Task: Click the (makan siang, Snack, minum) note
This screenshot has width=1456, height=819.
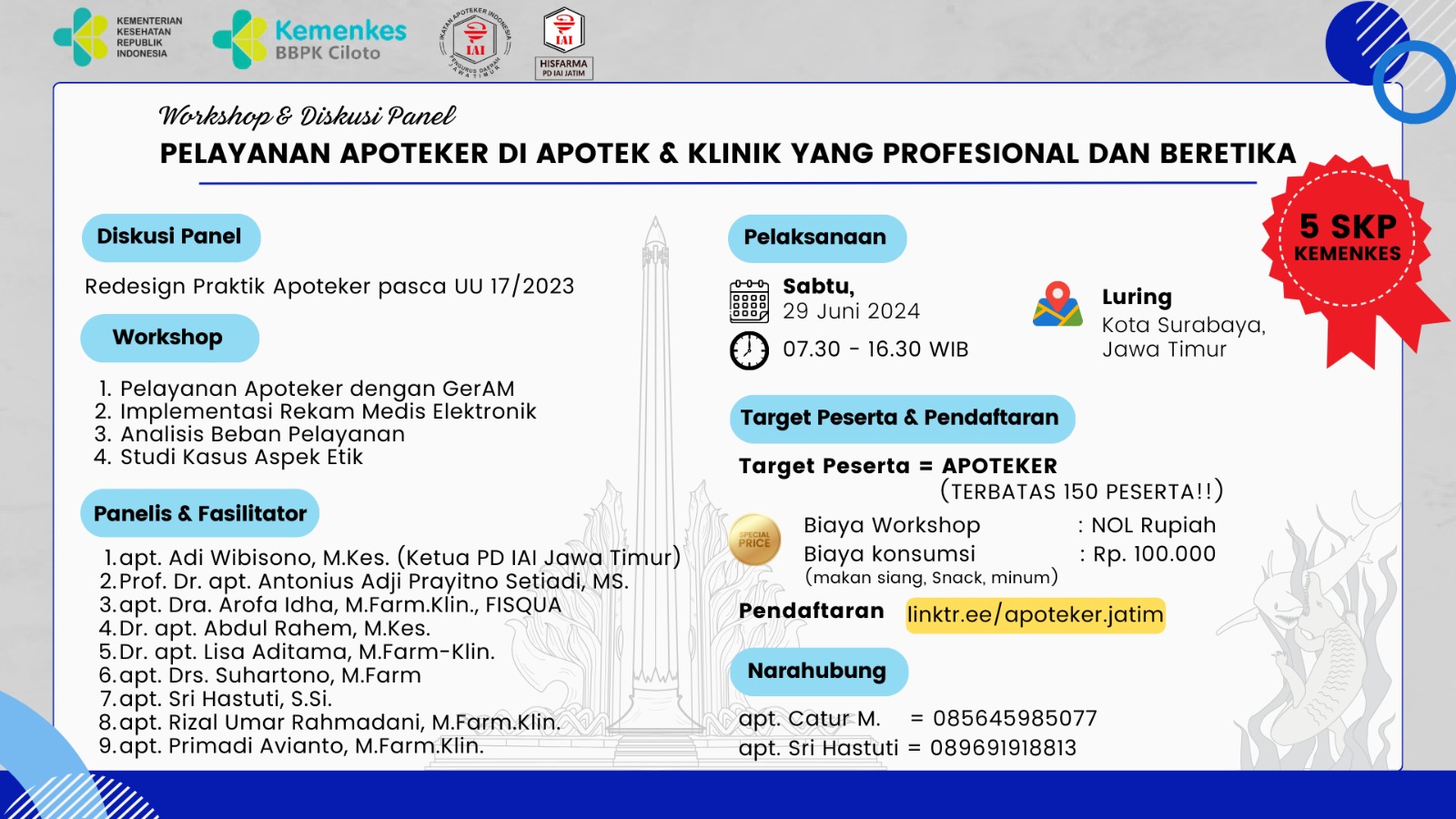Action: coord(932,578)
